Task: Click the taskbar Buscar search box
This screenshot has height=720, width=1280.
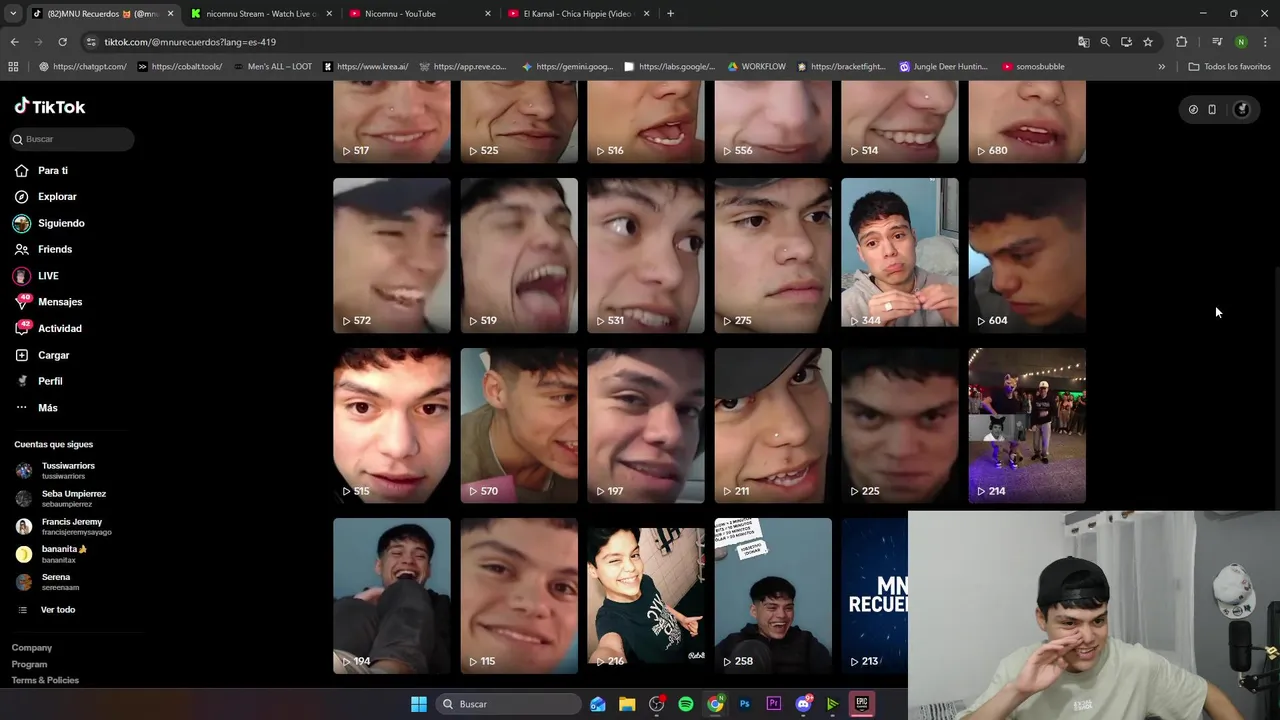Action: click(x=509, y=704)
